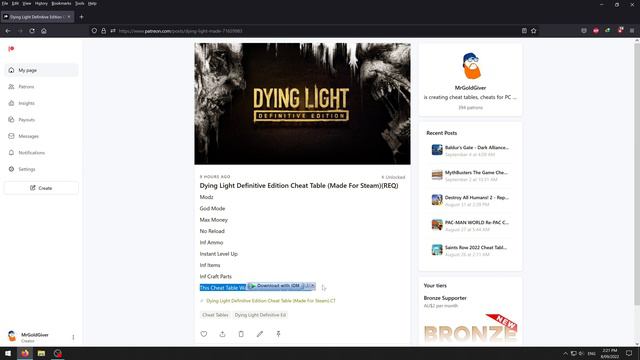Image resolution: width=640 pixels, height=360 pixels.
Task: Open MrGoldGiver account options menu
Action: [x=73, y=337]
